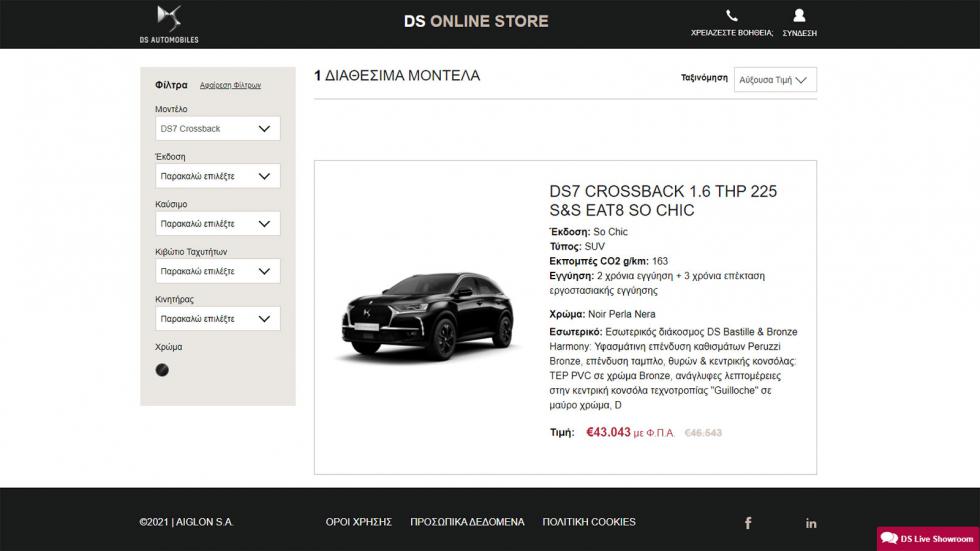Click the ©2021 | AIGLON S.A. text
Screen dimensions: 980x551
point(186,522)
